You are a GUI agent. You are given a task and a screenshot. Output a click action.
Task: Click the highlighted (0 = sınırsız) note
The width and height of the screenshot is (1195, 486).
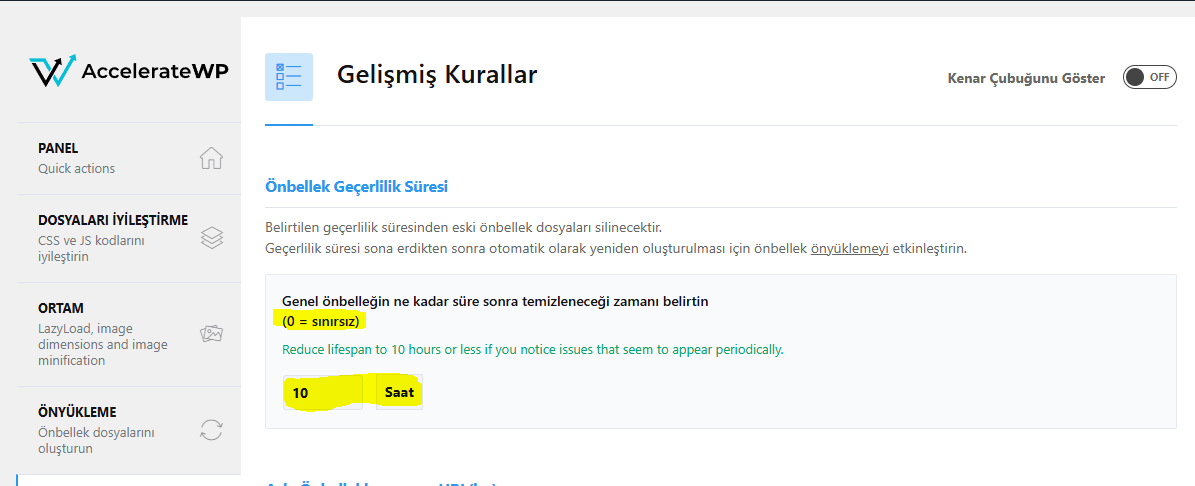coord(320,321)
